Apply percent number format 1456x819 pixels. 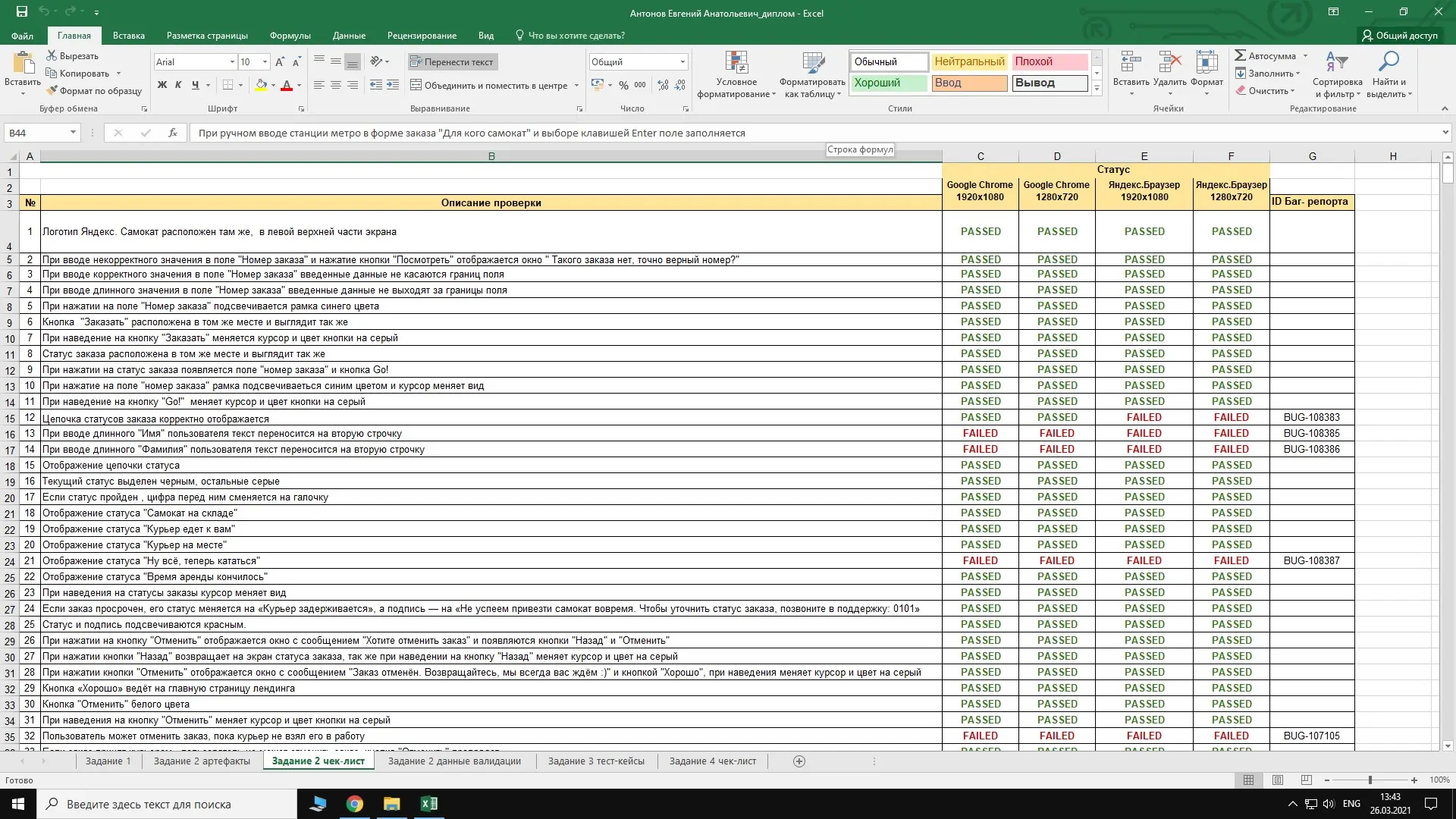tap(623, 85)
